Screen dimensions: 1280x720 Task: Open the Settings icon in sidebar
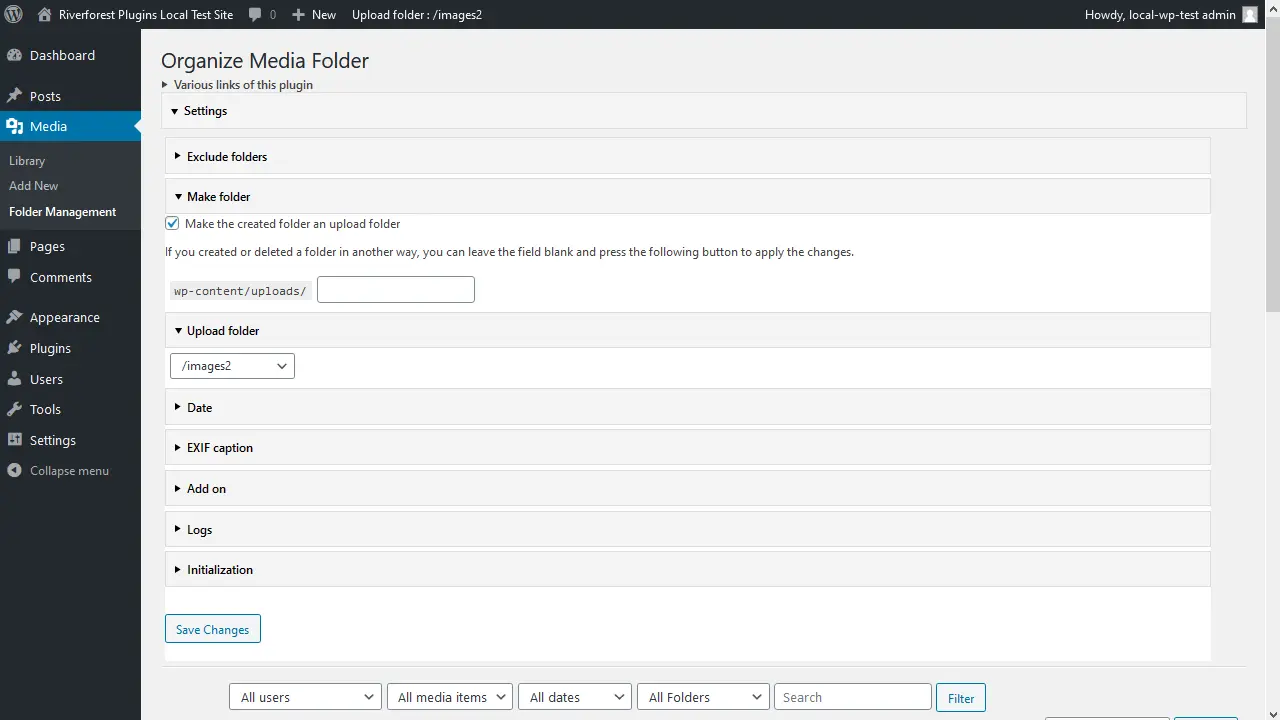pos(17,440)
